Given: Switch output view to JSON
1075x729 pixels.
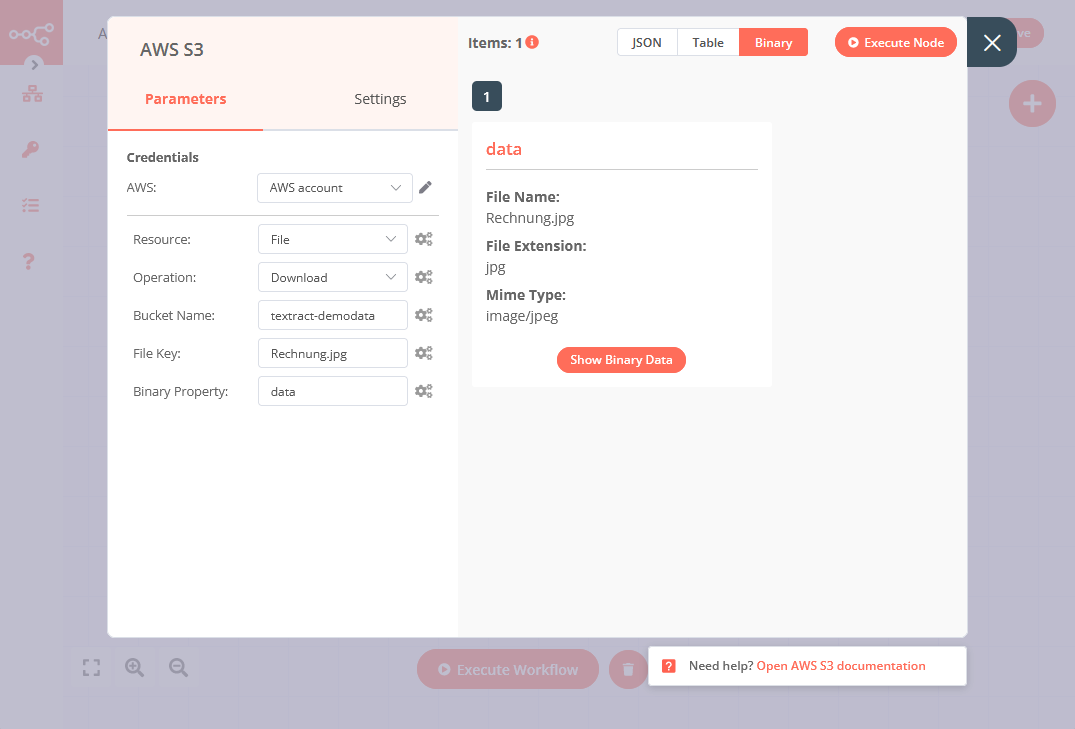Looking at the screenshot, I should (647, 43).
